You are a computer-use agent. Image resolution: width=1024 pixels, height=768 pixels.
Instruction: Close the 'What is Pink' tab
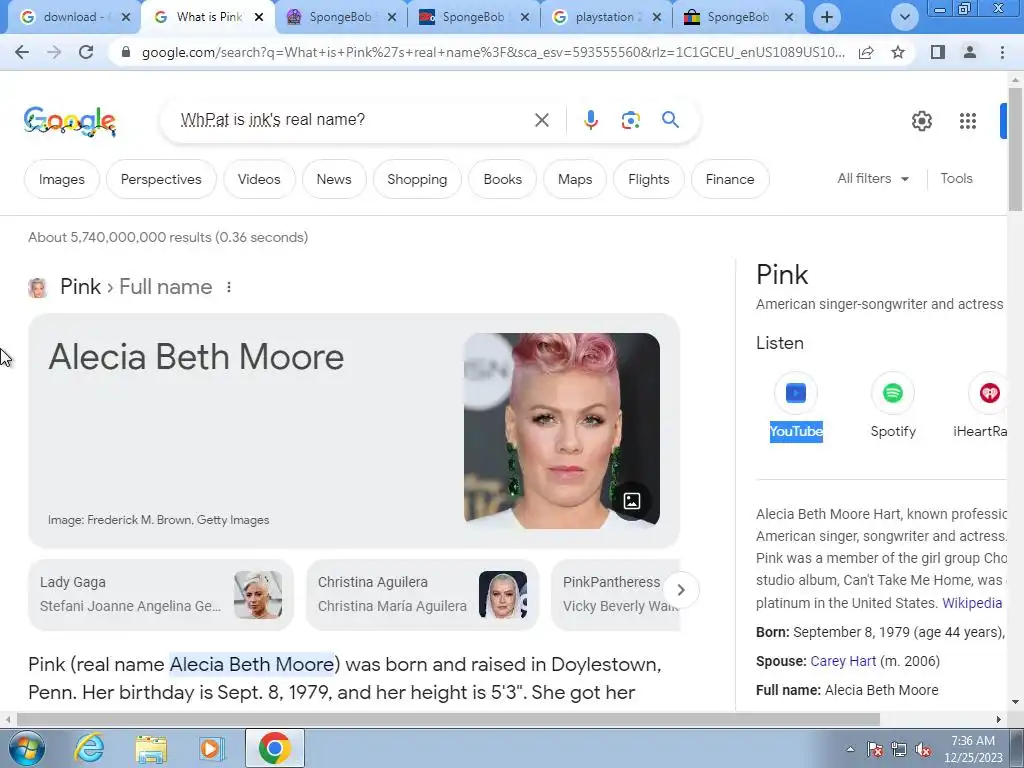click(x=259, y=17)
